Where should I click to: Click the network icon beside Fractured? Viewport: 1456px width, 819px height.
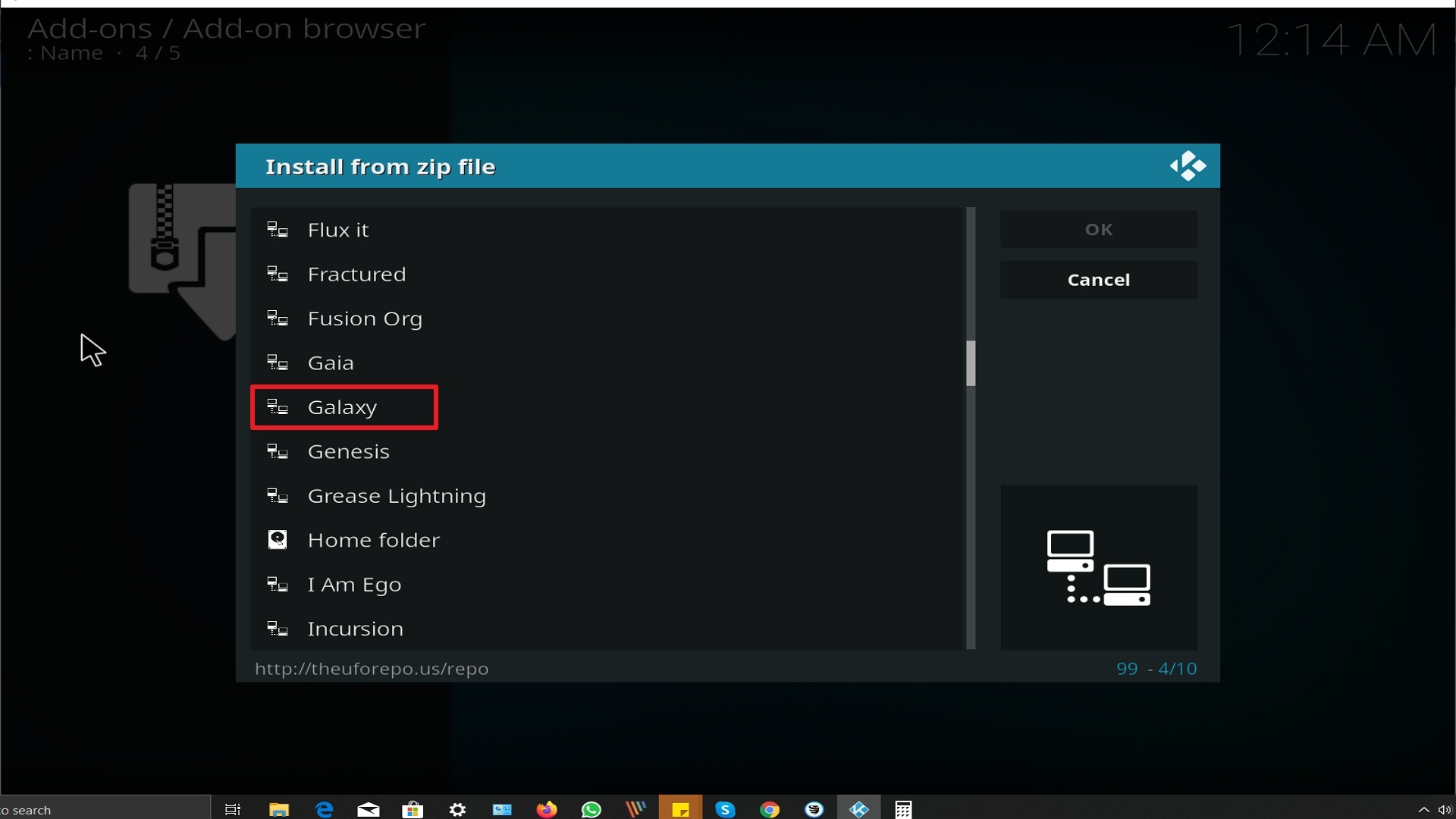coord(278,274)
